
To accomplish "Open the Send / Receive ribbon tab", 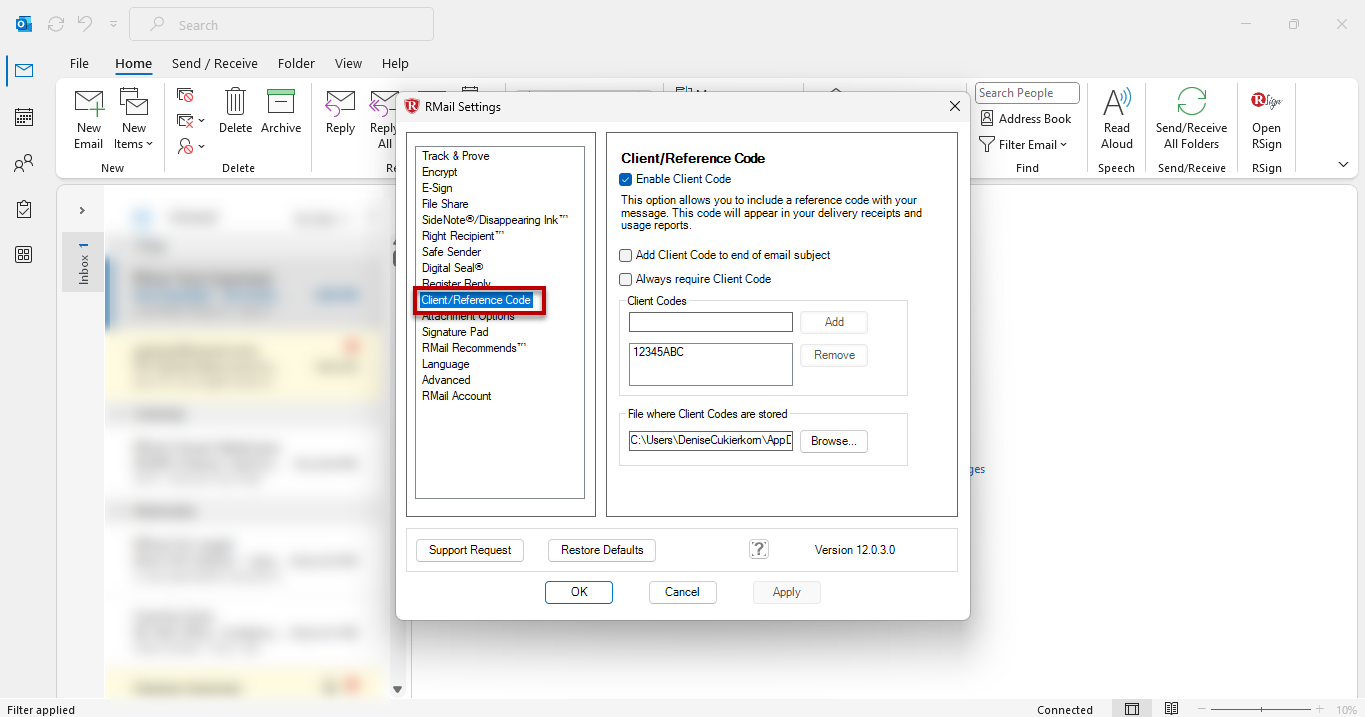I will [214, 63].
